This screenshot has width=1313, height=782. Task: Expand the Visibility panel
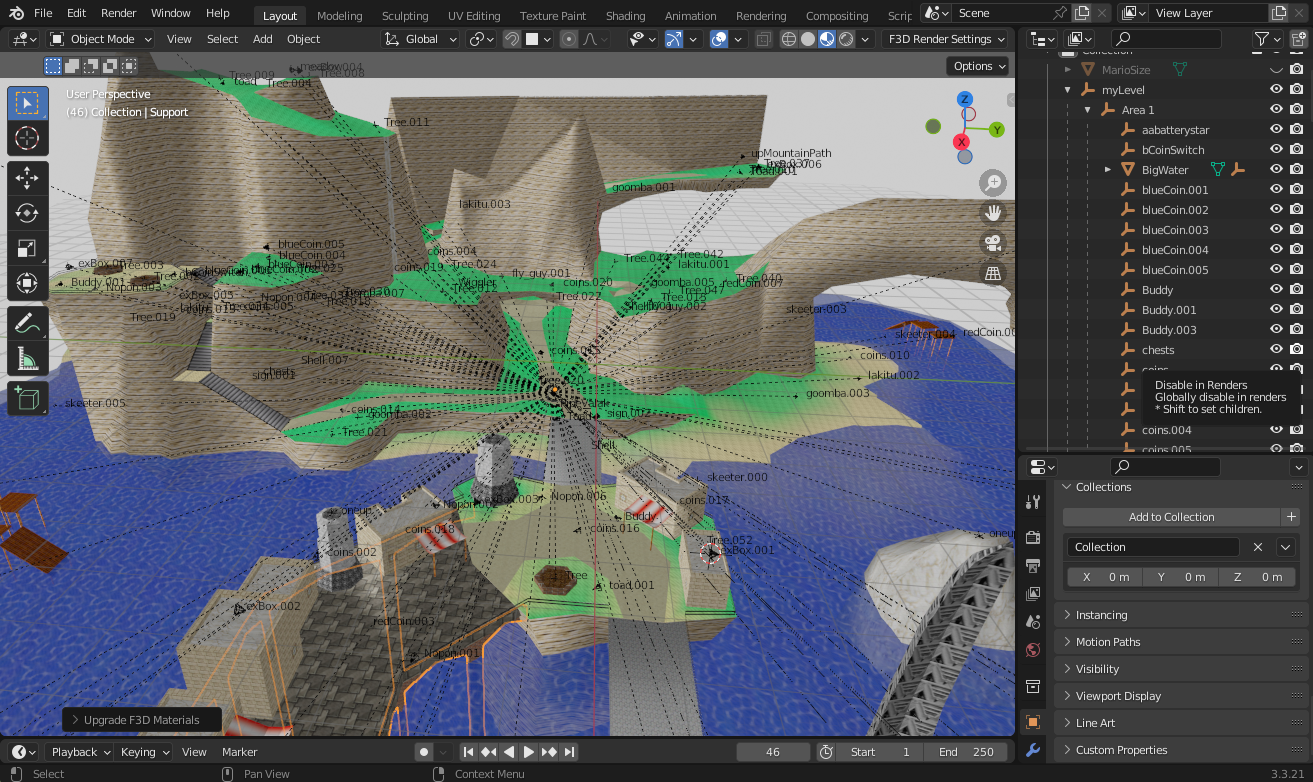click(x=1097, y=669)
